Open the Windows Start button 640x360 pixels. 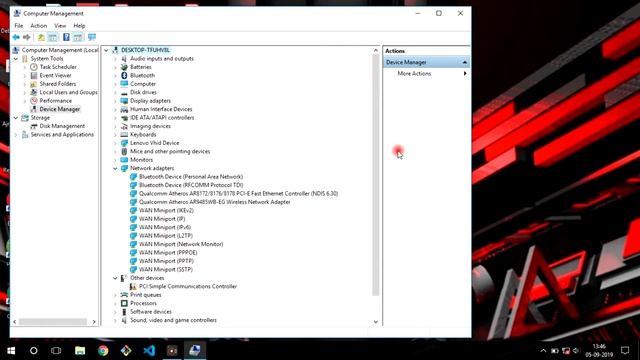coord(11,351)
